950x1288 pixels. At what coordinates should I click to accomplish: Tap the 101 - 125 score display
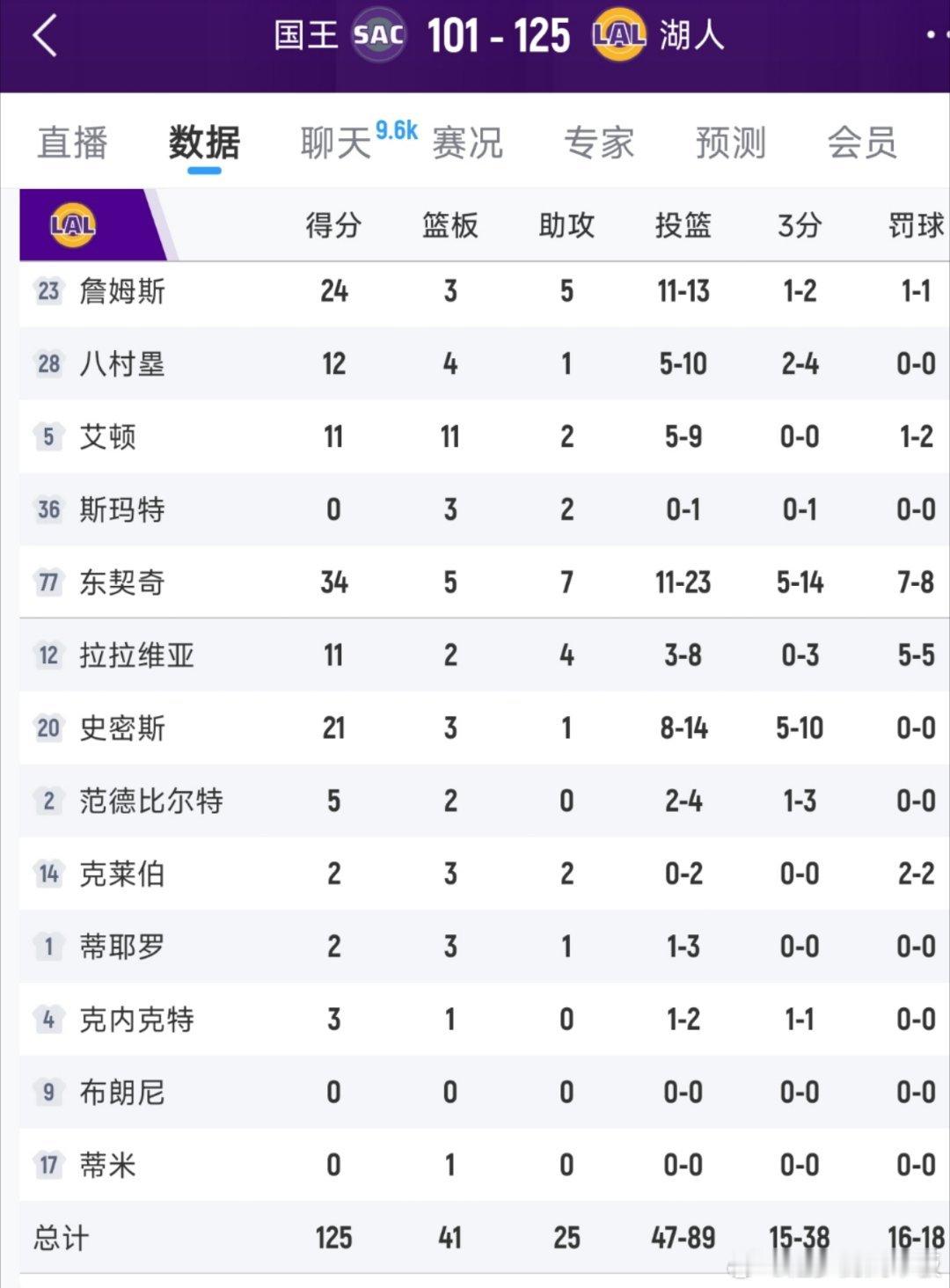click(x=498, y=37)
